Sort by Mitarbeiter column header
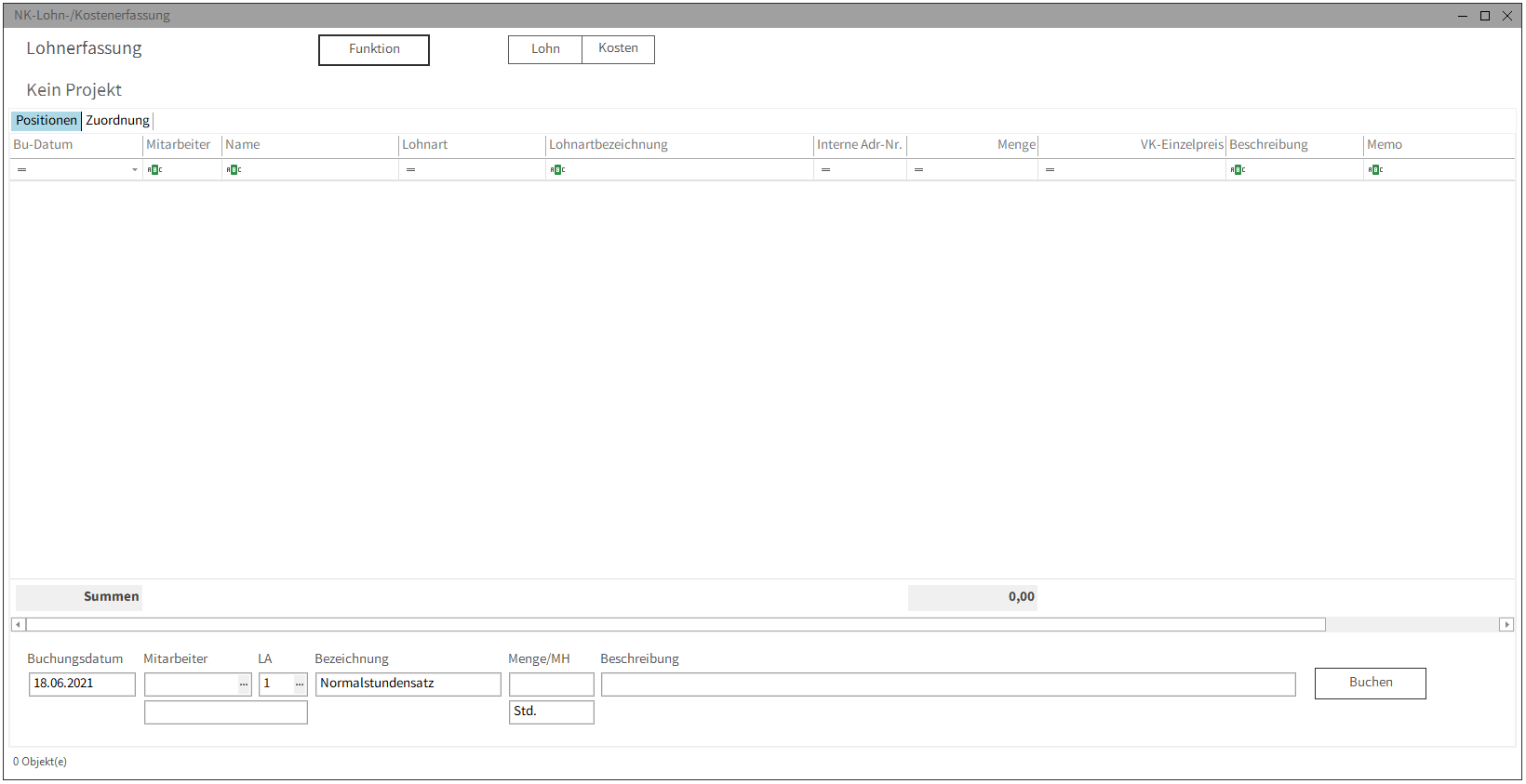Viewport: 1526px width, 784px height. tap(182, 145)
